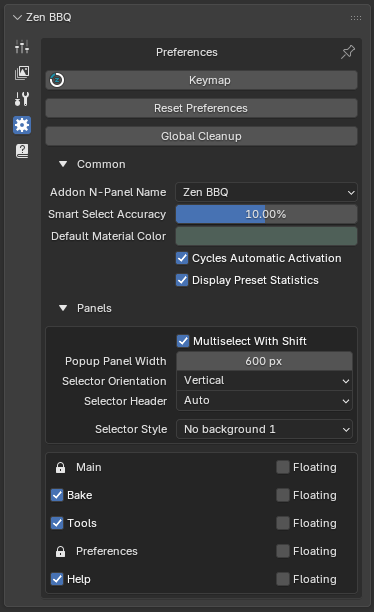Uncheck Display Preset Statistics
Viewport: 374px width, 612px height.
(182, 280)
